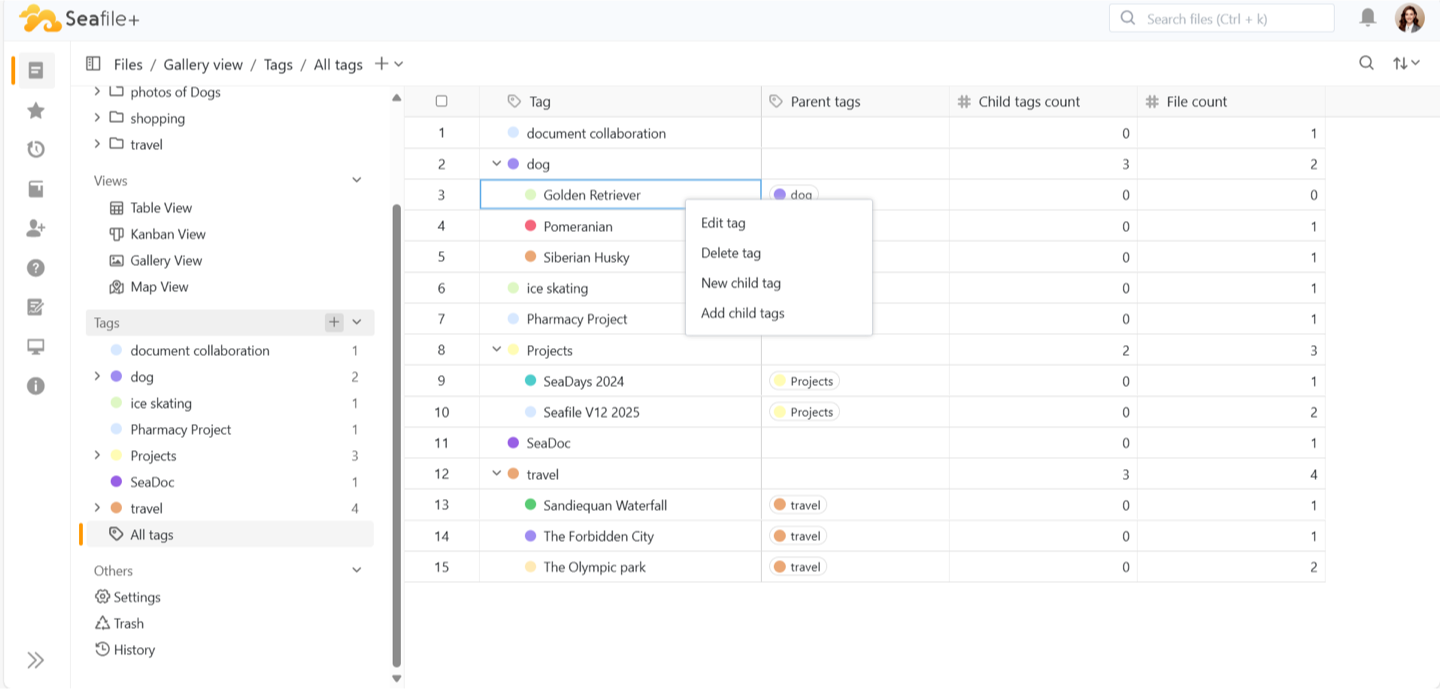Click the sidebar scroll down arrow
Image resolution: width=1440 pixels, height=689 pixels.
[x=396, y=678]
